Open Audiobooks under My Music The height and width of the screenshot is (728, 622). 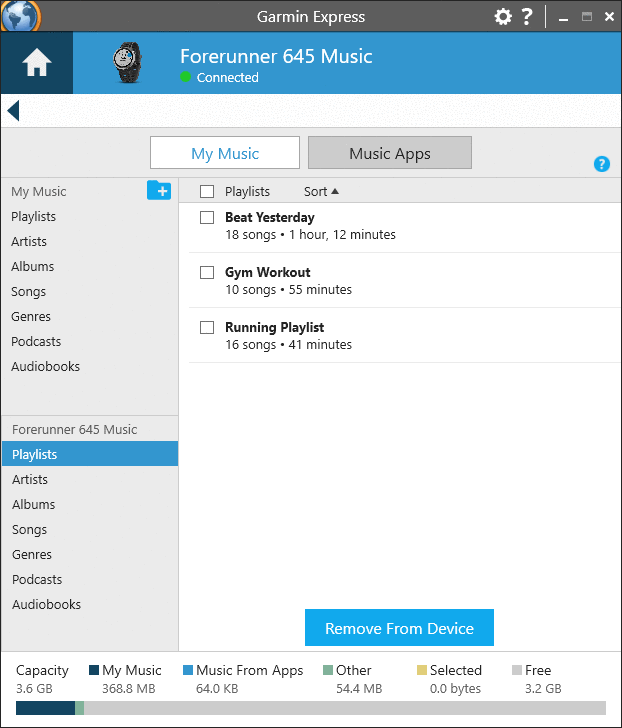[45, 367]
